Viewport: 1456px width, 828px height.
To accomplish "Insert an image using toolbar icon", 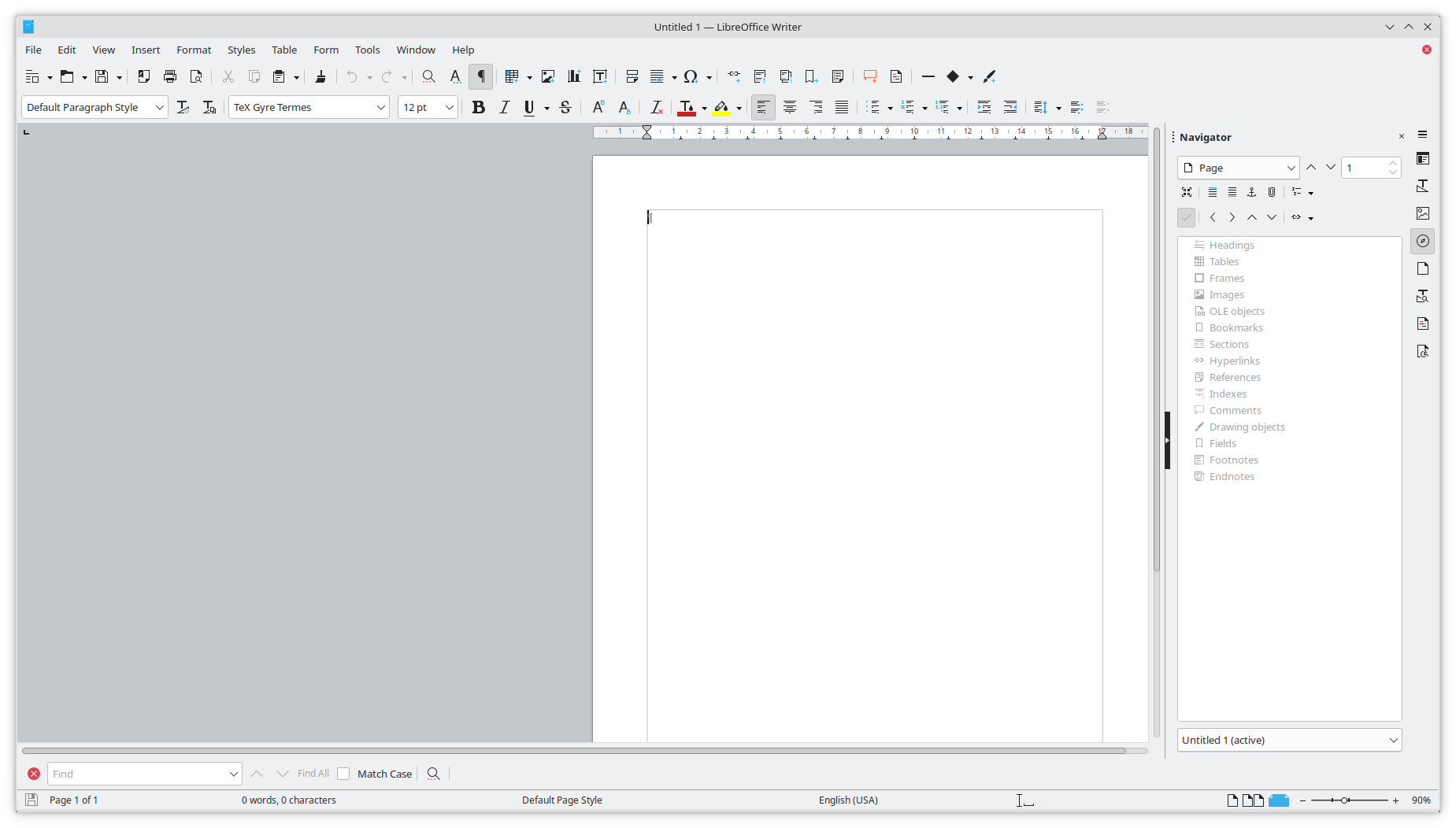I will click(548, 76).
